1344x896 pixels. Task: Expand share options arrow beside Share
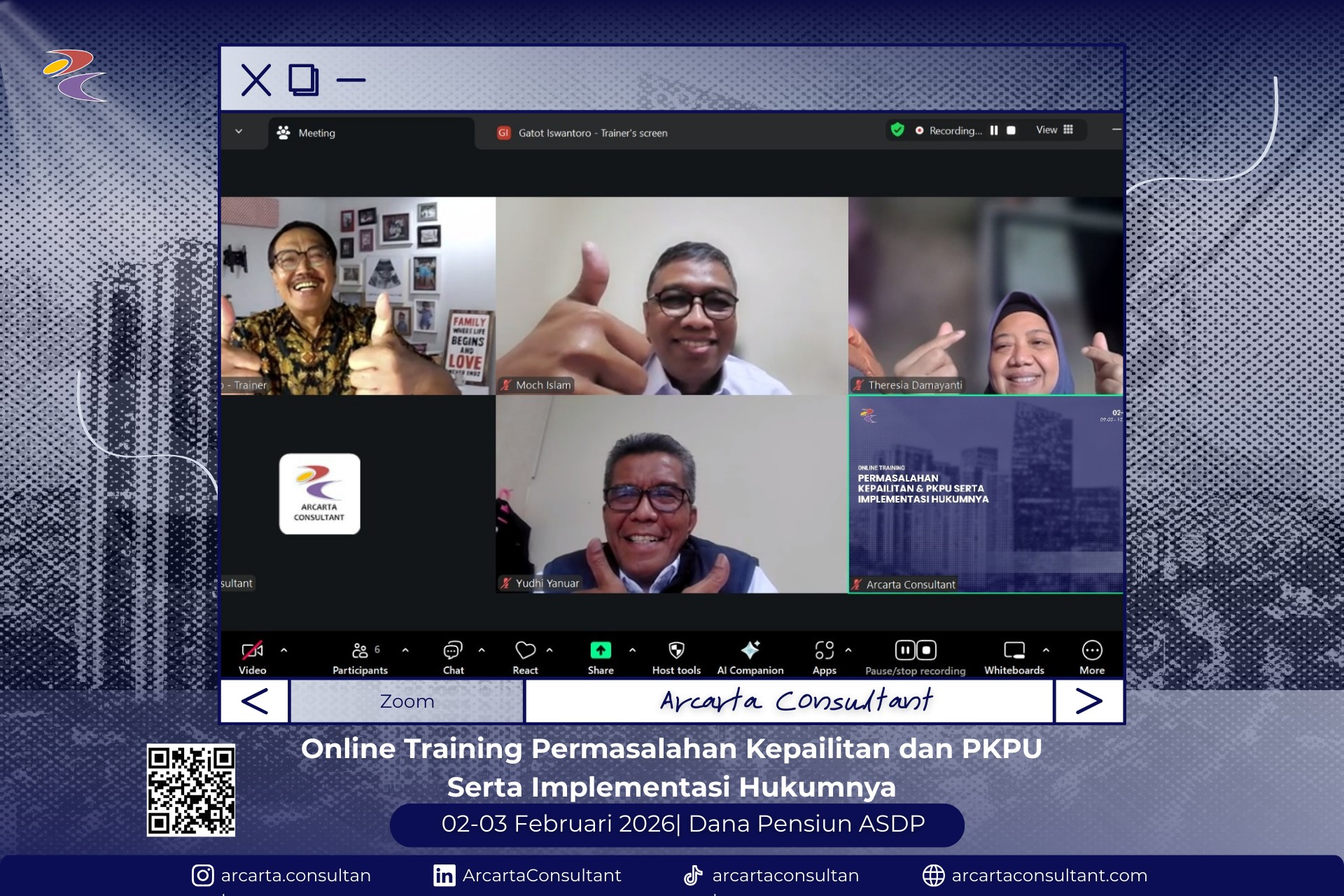coord(632,650)
